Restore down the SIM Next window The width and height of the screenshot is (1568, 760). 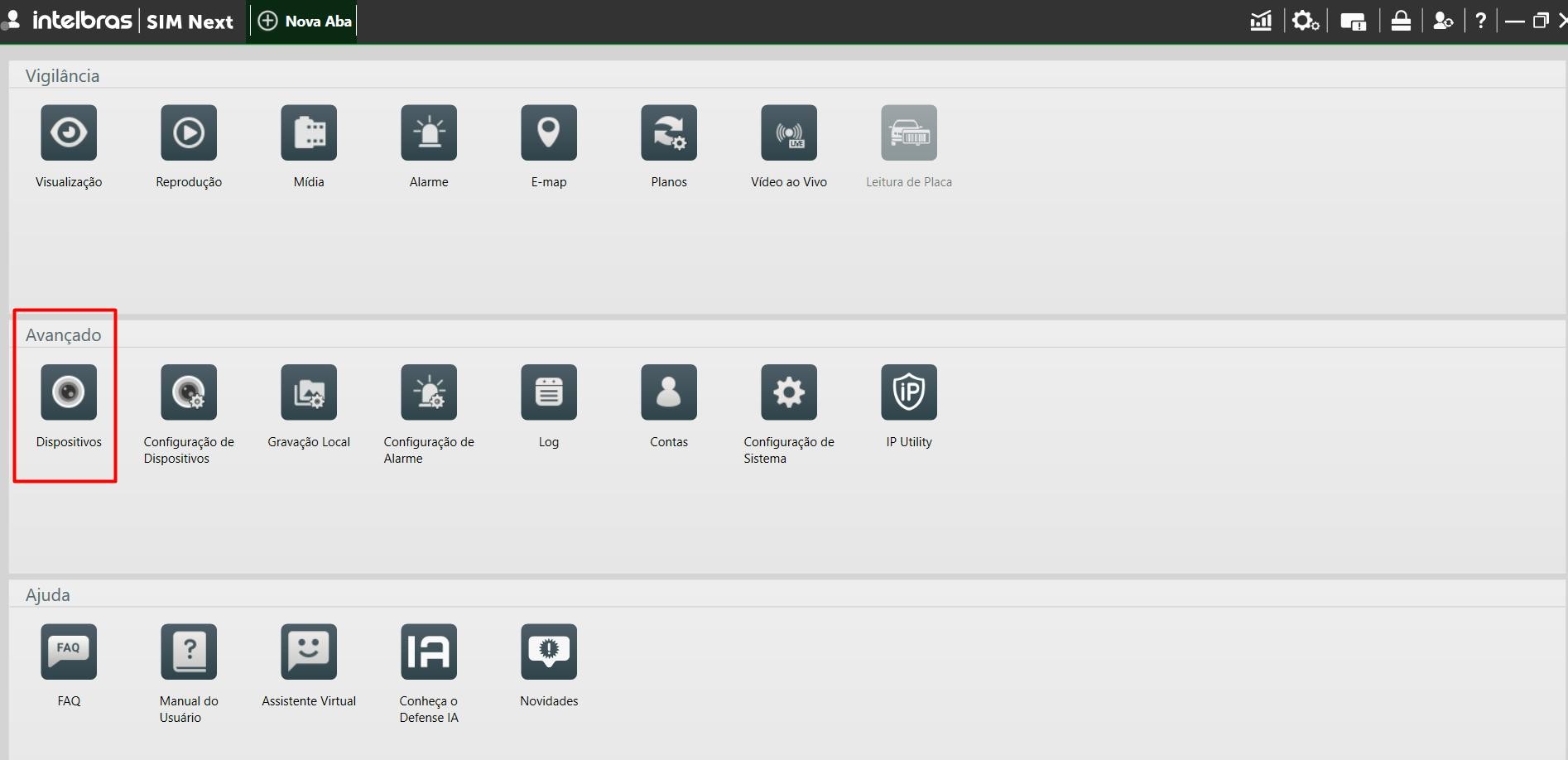point(1541,21)
